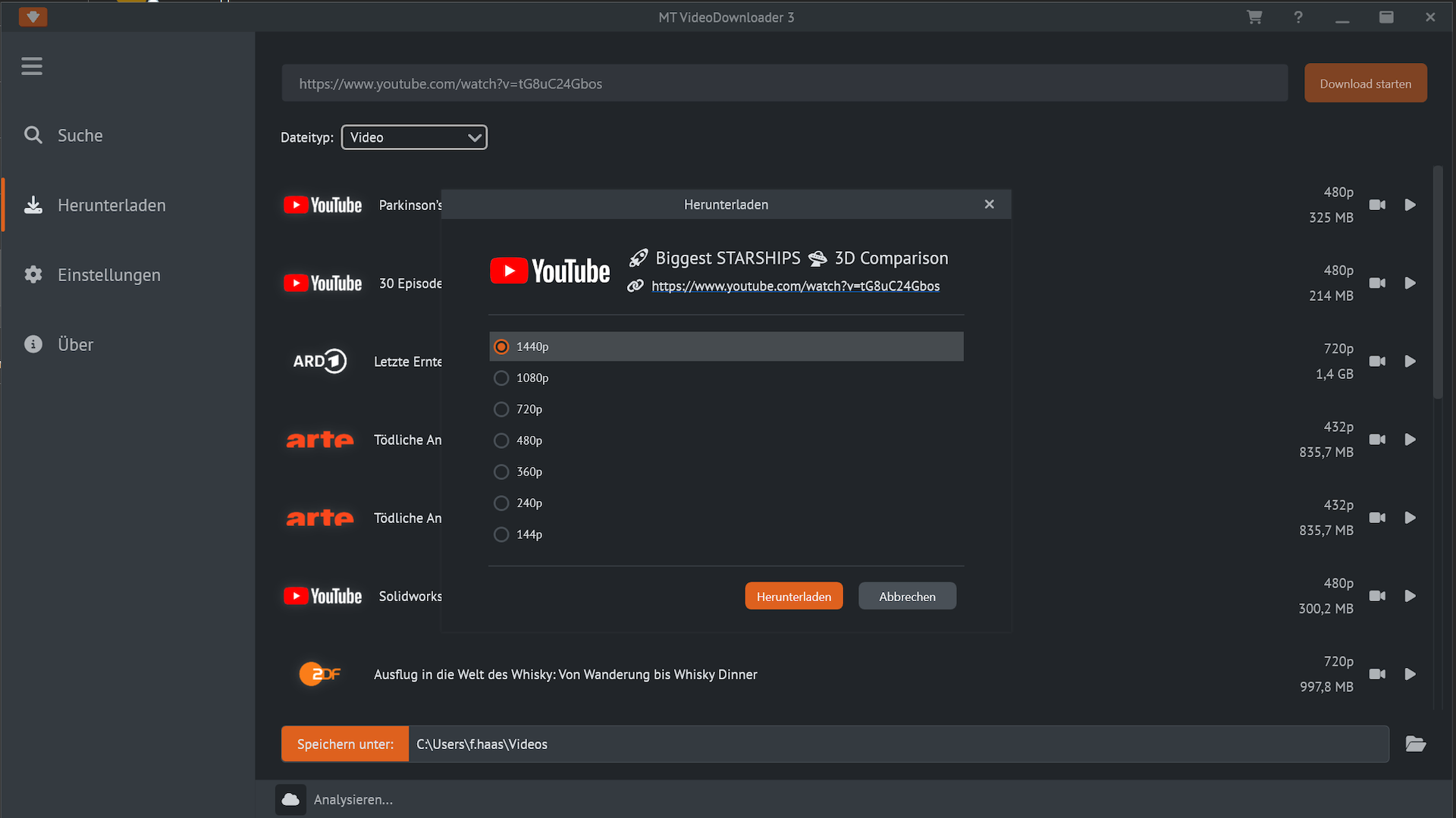1456x818 pixels.
Task: Open the folder browse icon beside save path
Action: [x=1415, y=744]
